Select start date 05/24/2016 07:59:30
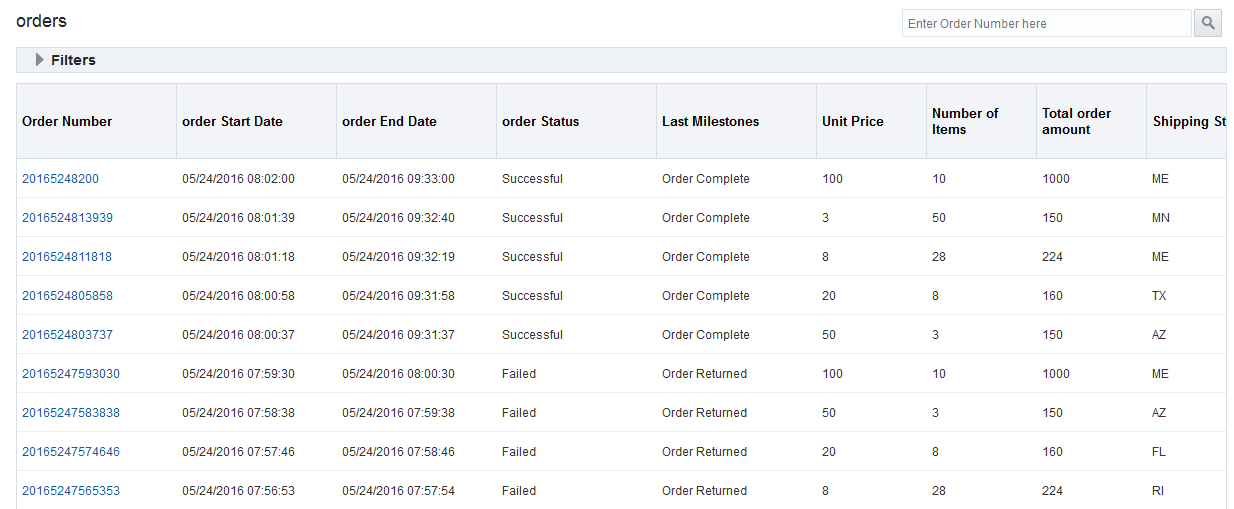The height and width of the screenshot is (509, 1234). coord(238,374)
